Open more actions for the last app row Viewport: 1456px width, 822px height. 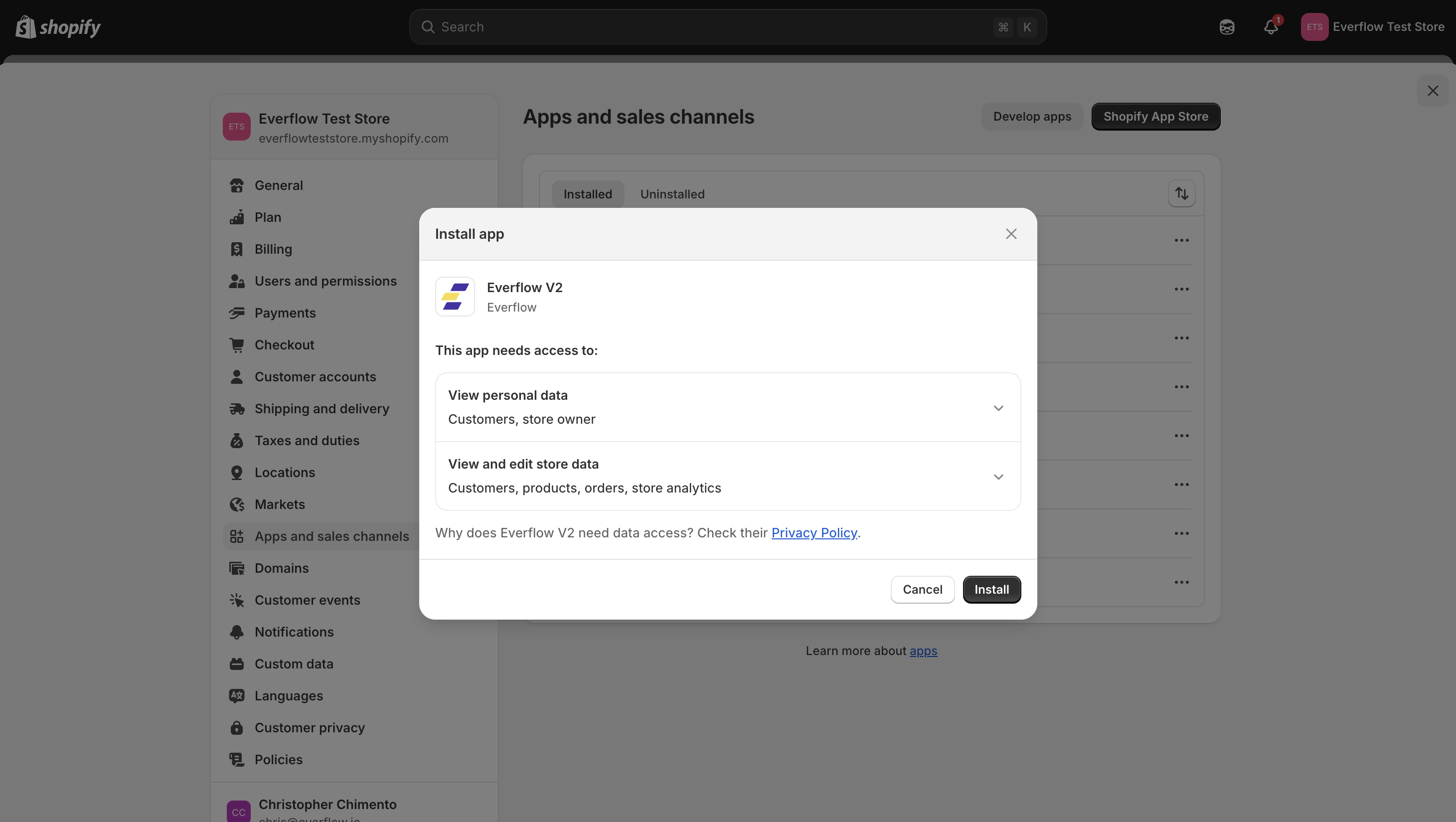click(x=1181, y=582)
